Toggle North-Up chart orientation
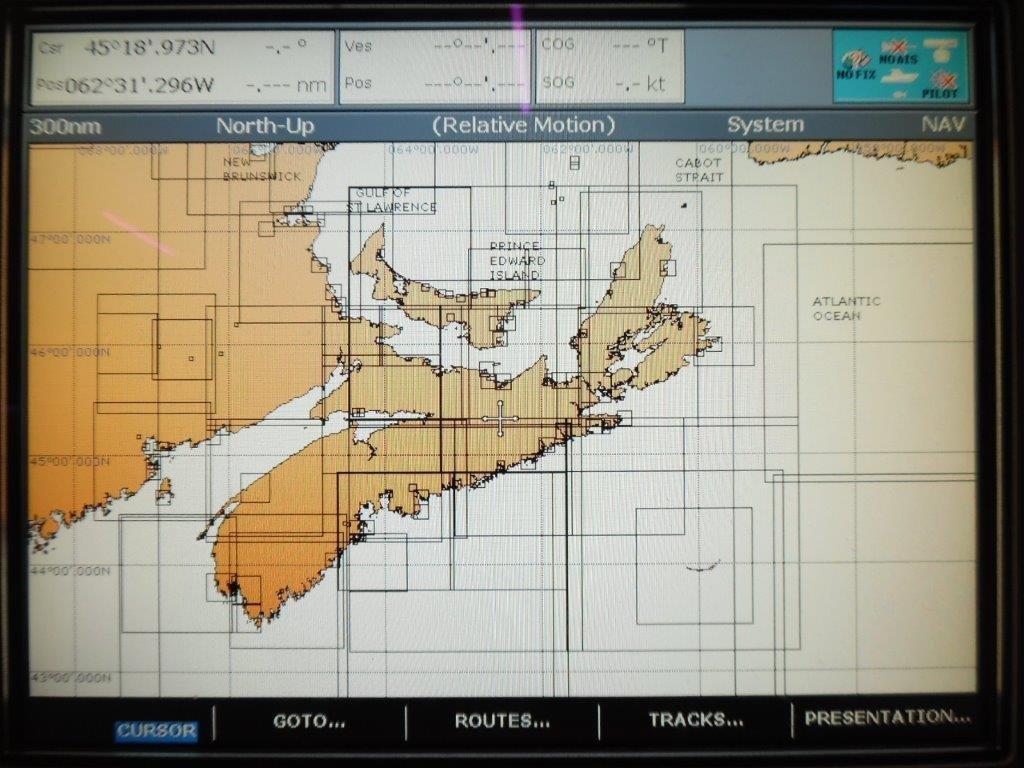The image size is (1024, 768). click(x=266, y=125)
